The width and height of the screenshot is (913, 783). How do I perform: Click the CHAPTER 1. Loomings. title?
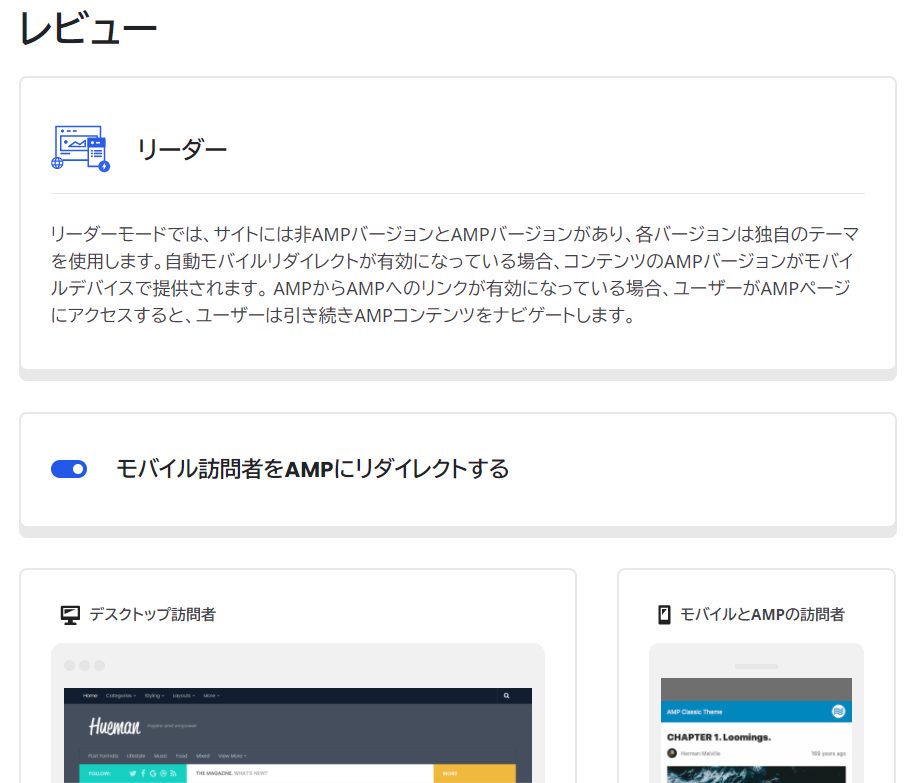click(719, 737)
